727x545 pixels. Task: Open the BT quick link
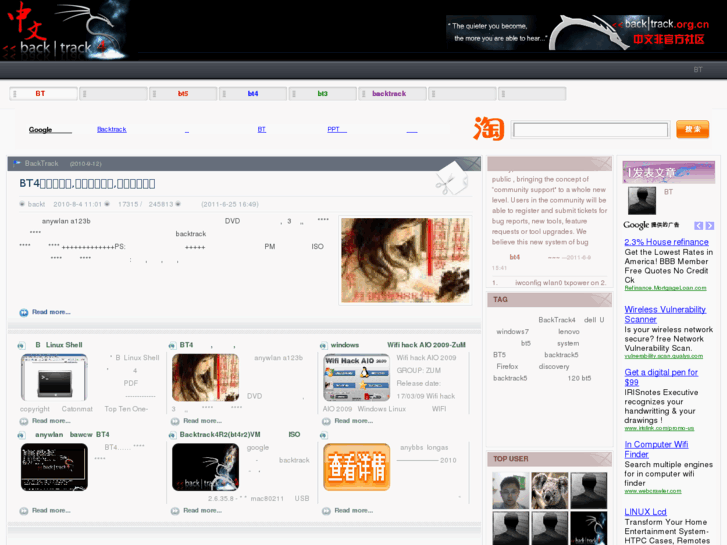coord(261,129)
